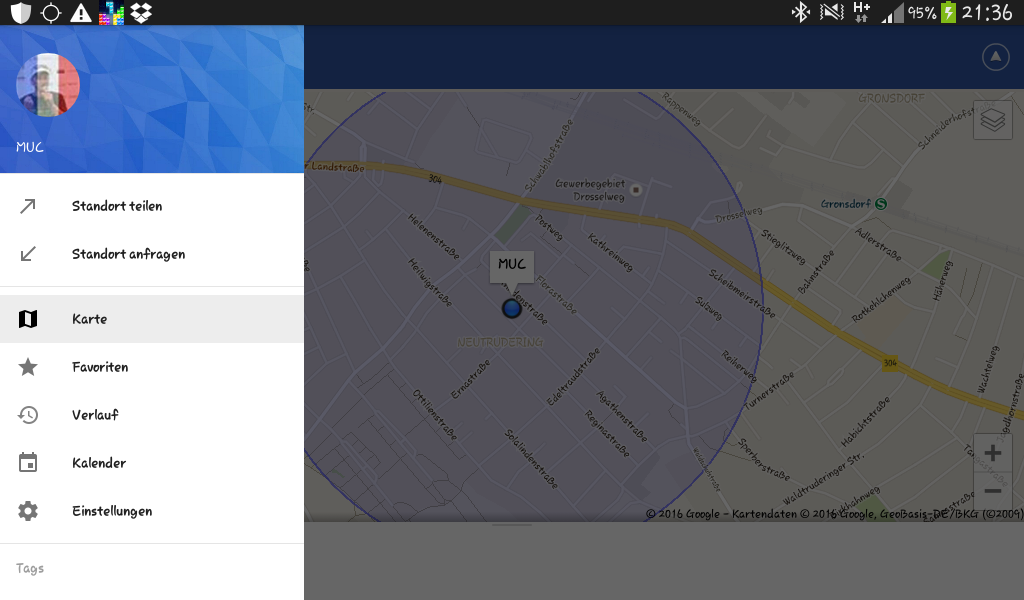Choose Standort teilen option
Viewport: 1024px width, 600px height.
[152, 206]
